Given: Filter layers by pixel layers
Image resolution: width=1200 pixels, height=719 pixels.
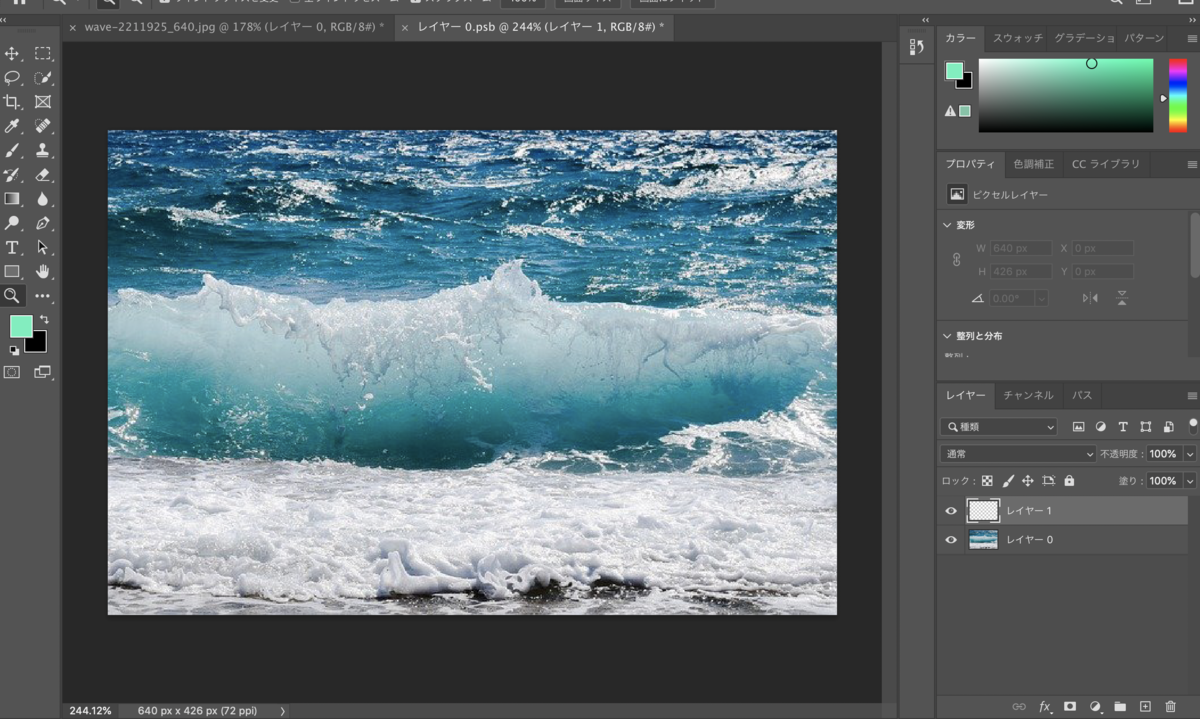Looking at the screenshot, I should point(1078,427).
